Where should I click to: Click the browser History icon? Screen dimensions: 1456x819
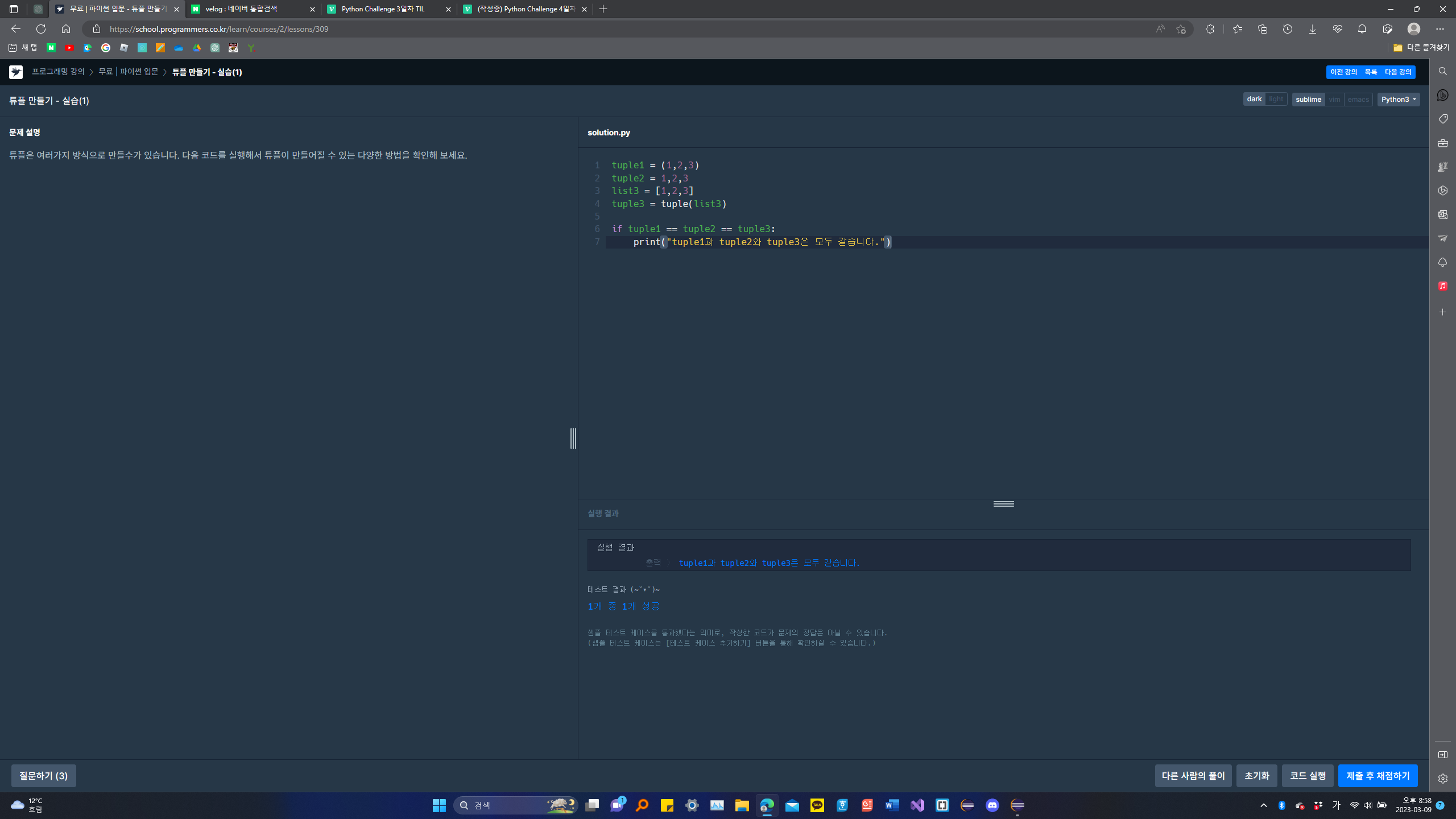1288,29
